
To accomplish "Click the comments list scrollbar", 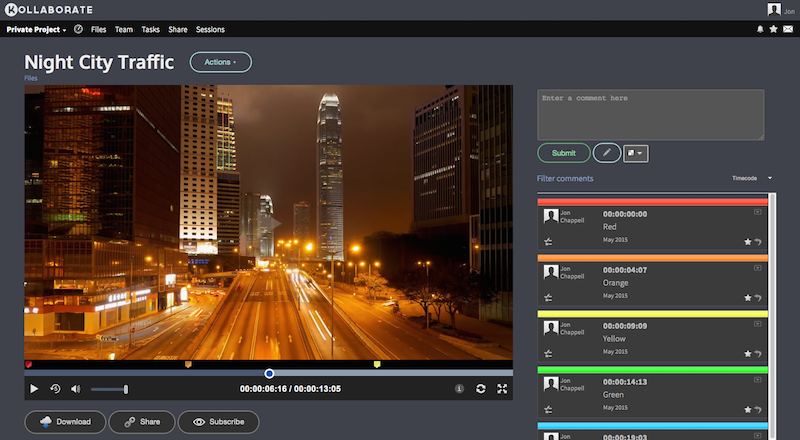I will [772, 316].
